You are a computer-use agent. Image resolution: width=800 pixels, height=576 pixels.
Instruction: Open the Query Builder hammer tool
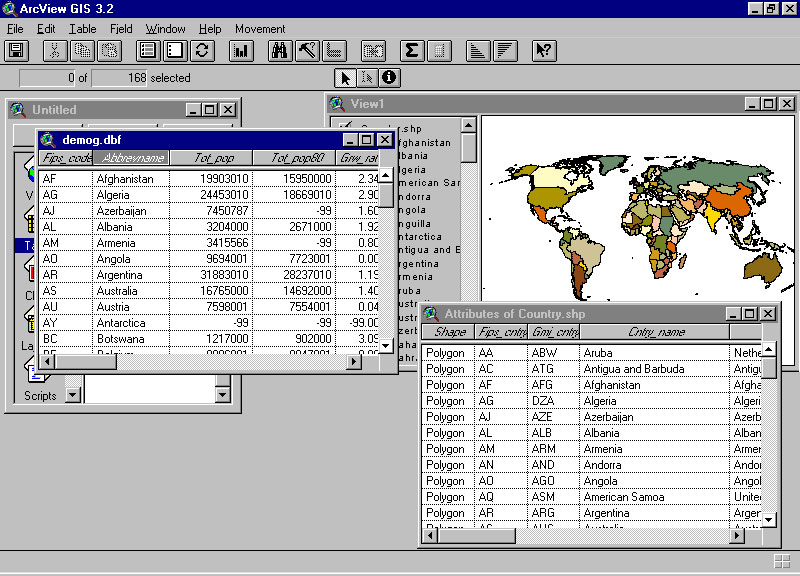[x=307, y=50]
